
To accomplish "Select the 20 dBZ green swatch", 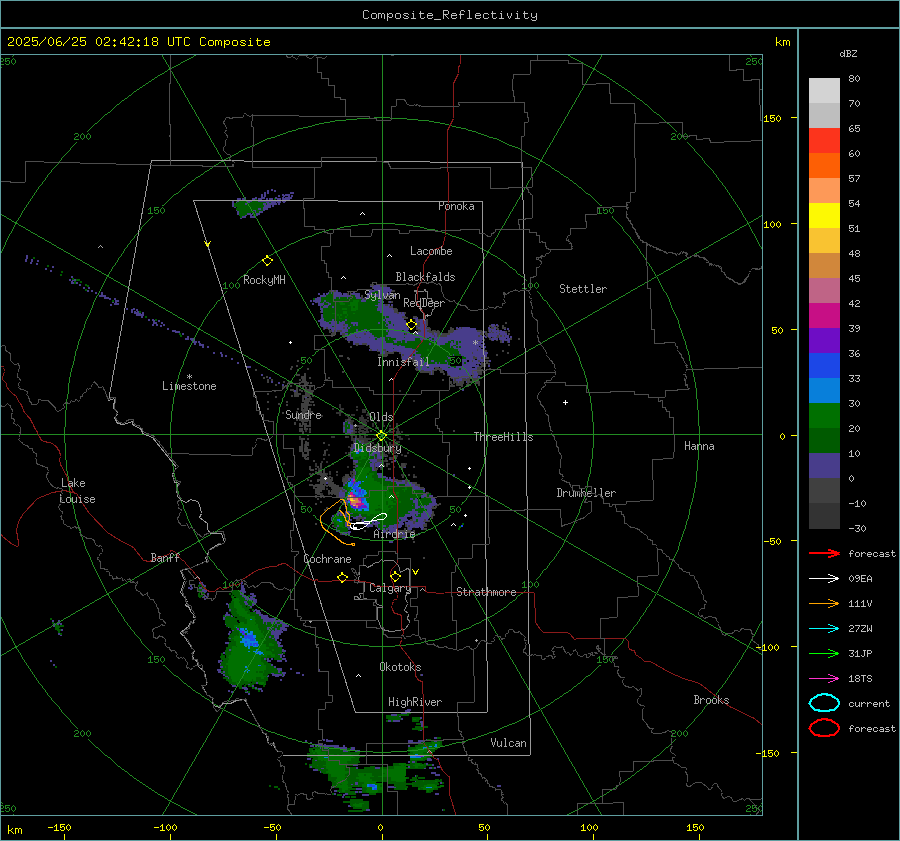I will [x=824, y=415].
